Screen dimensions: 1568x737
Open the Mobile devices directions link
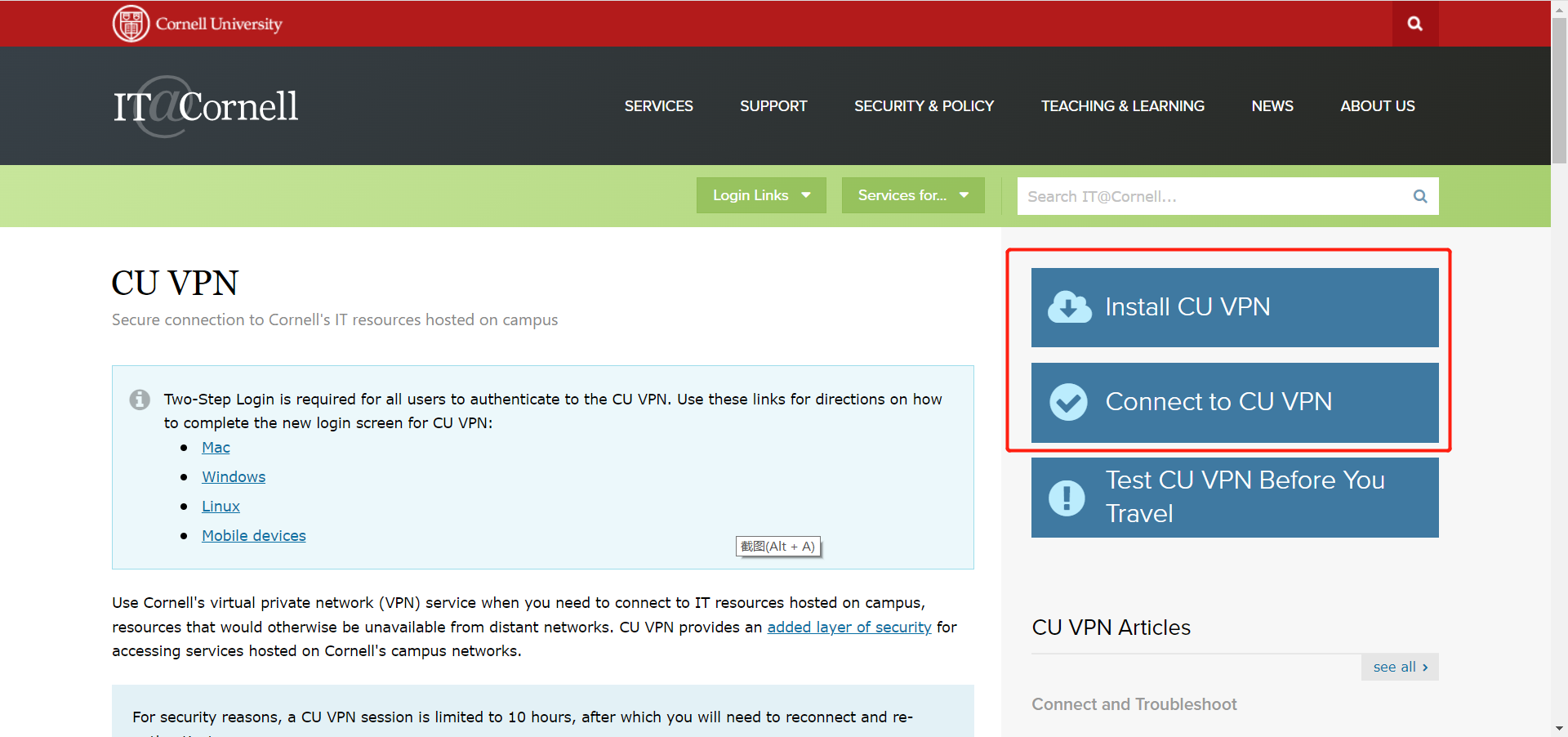click(x=254, y=536)
